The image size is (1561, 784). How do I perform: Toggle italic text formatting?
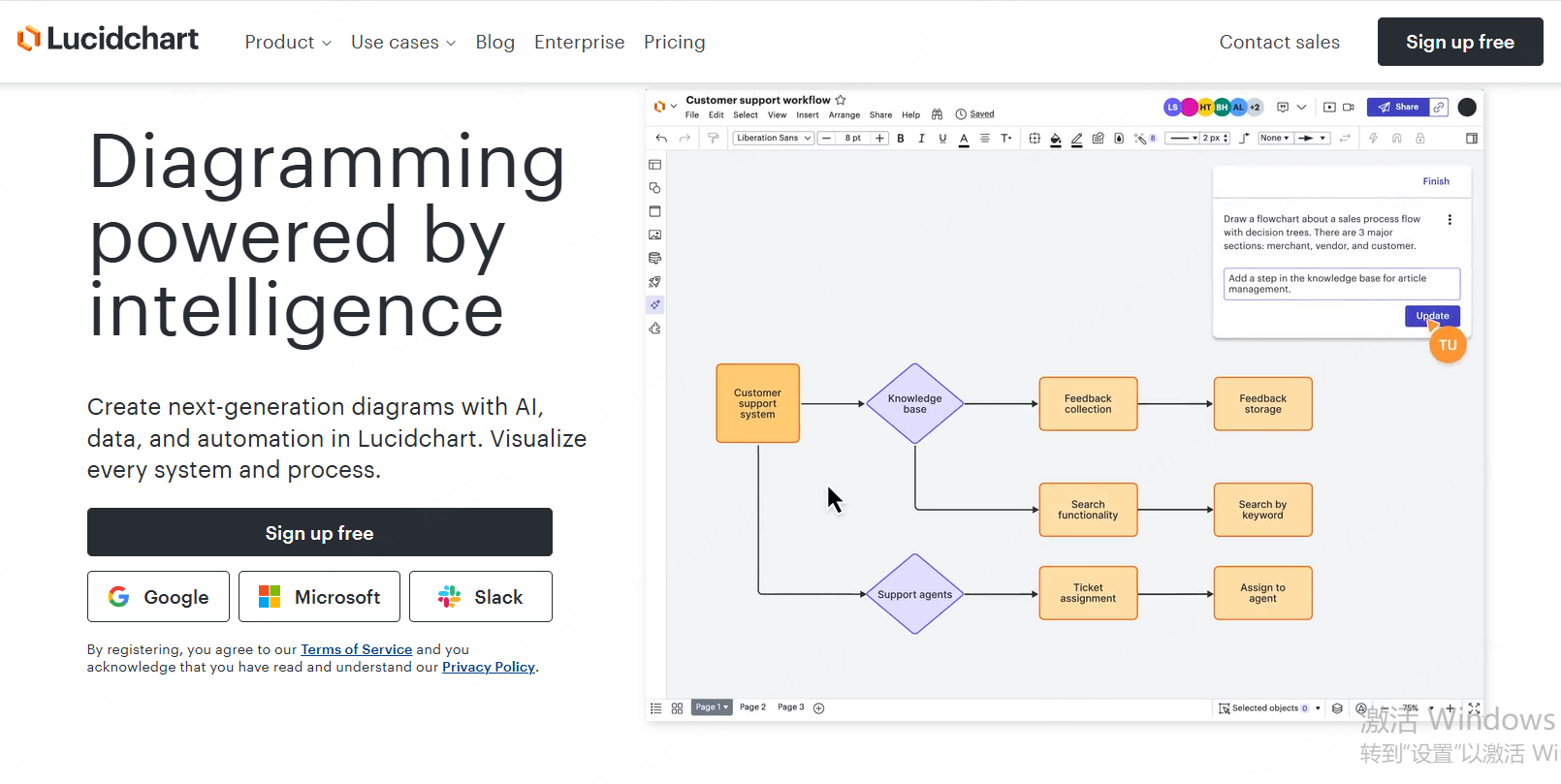point(921,139)
